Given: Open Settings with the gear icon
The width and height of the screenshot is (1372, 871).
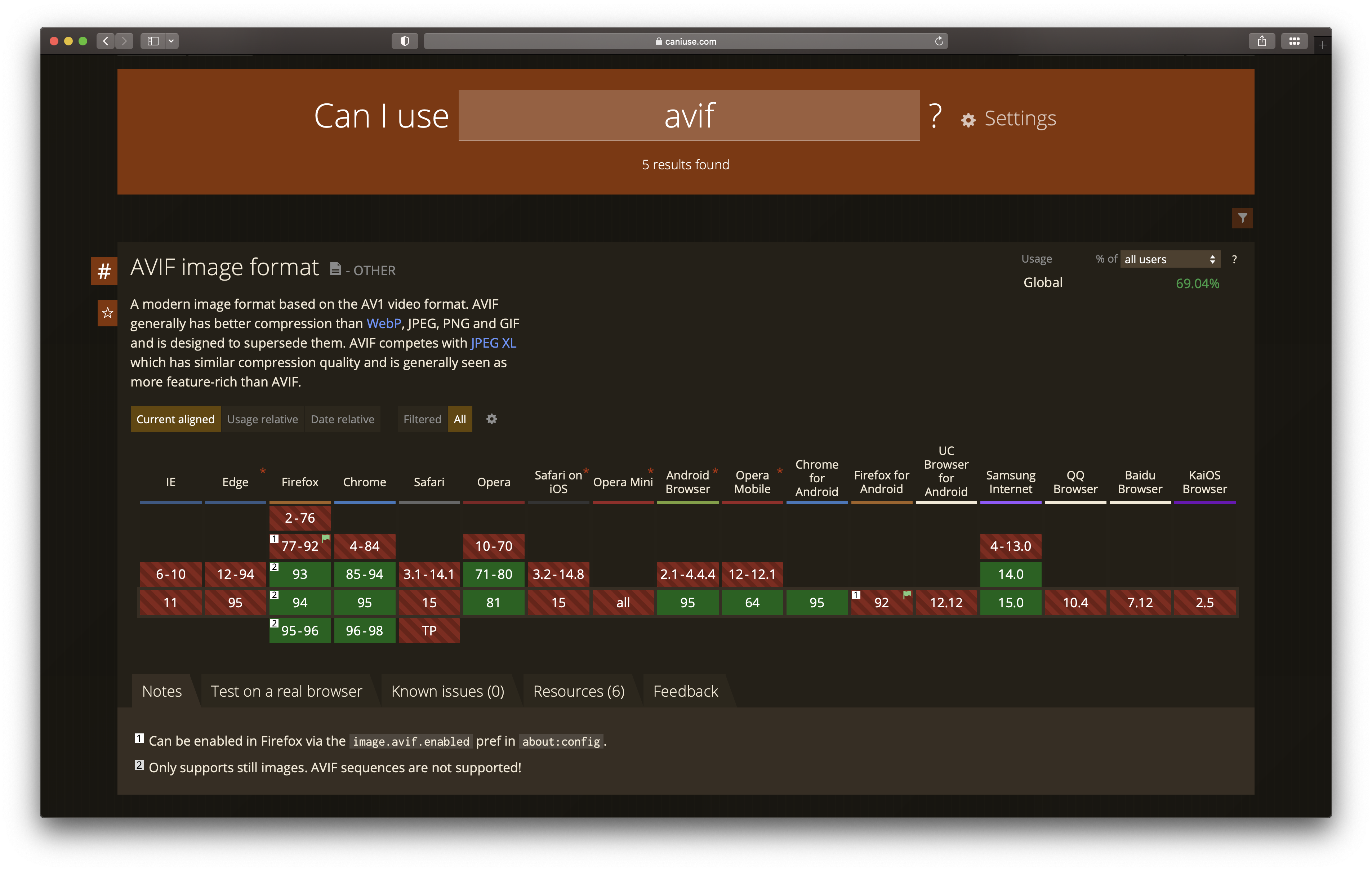Looking at the screenshot, I should tap(968, 120).
